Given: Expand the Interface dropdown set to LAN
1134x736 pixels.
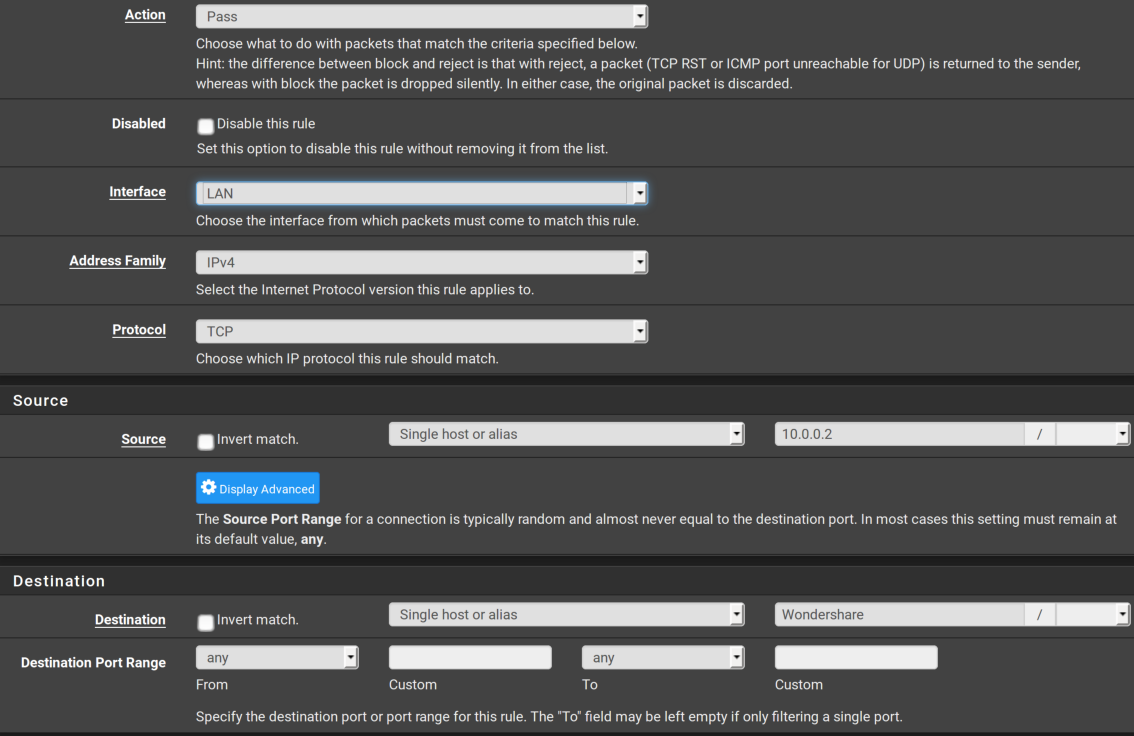Looking at the screenshot, I should click(x=421, y=193).
